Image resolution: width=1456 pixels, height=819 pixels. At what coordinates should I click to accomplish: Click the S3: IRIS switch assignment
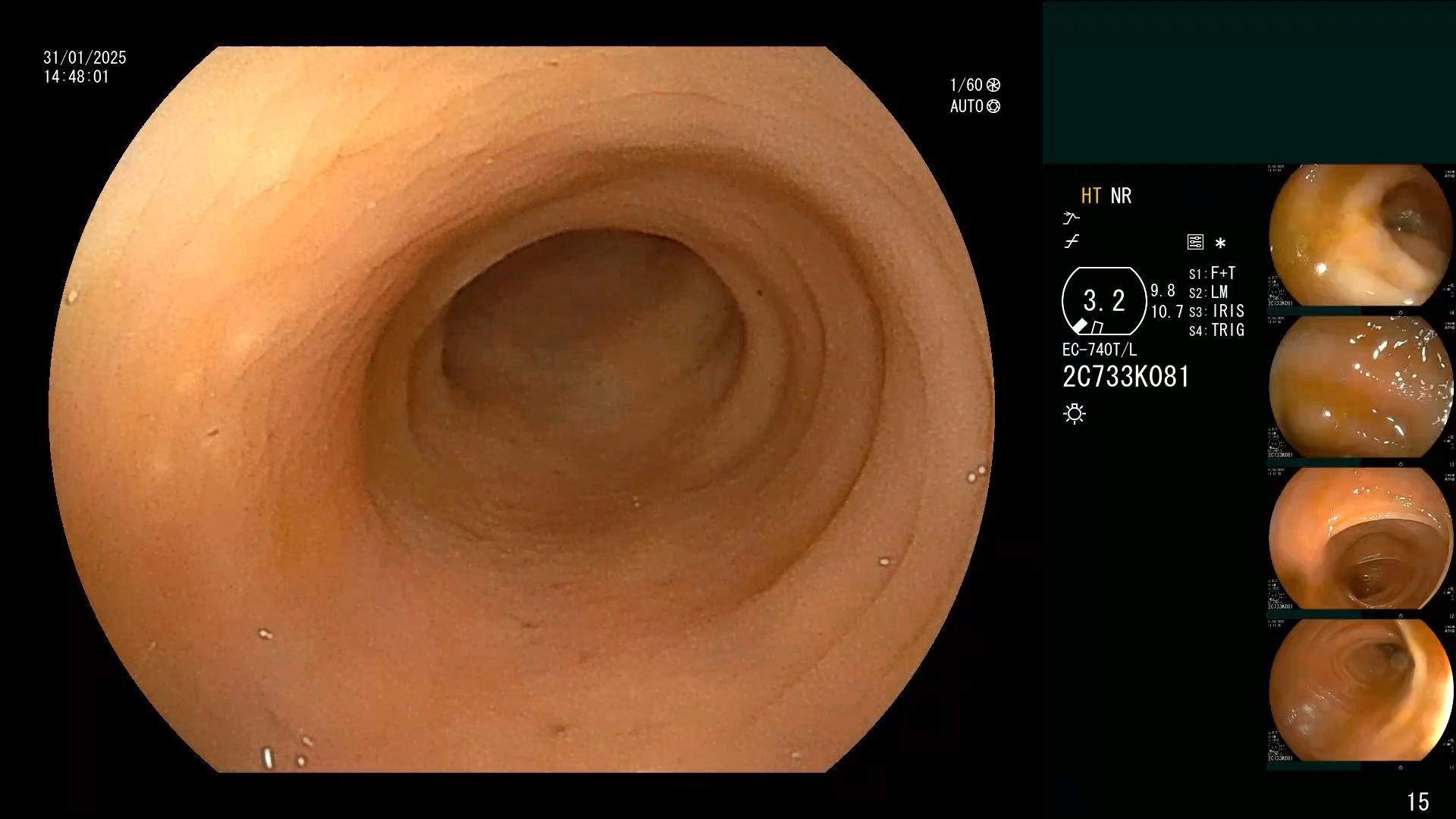(x=1216, y=311)
